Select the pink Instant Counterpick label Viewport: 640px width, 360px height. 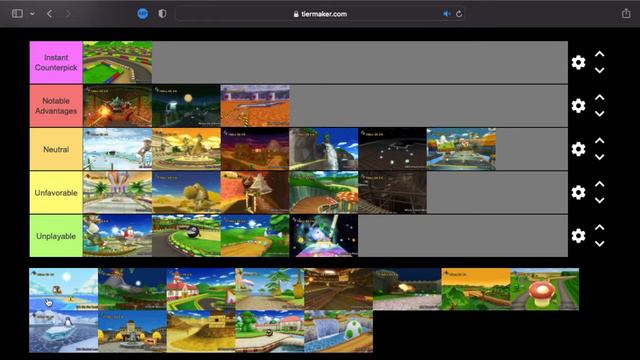pyautogui.click(x=56, y=62)
